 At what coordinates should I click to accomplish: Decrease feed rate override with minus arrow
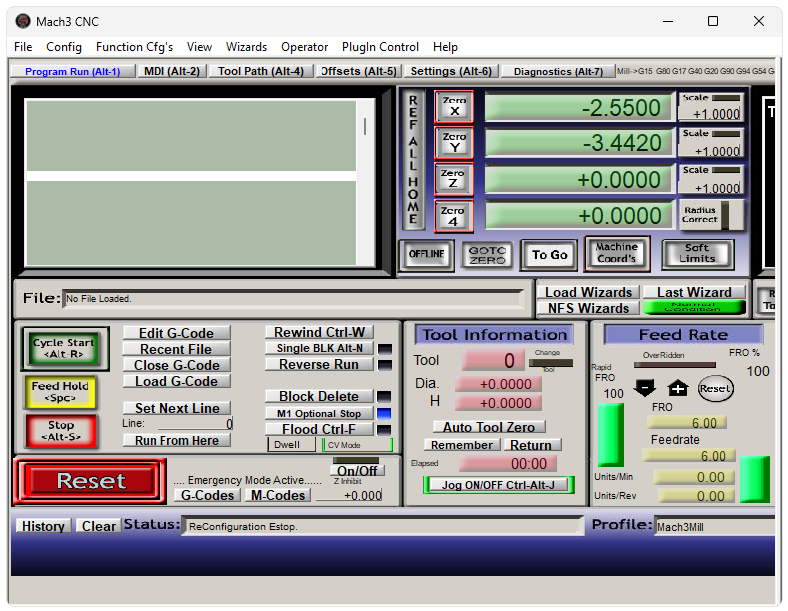646,388
